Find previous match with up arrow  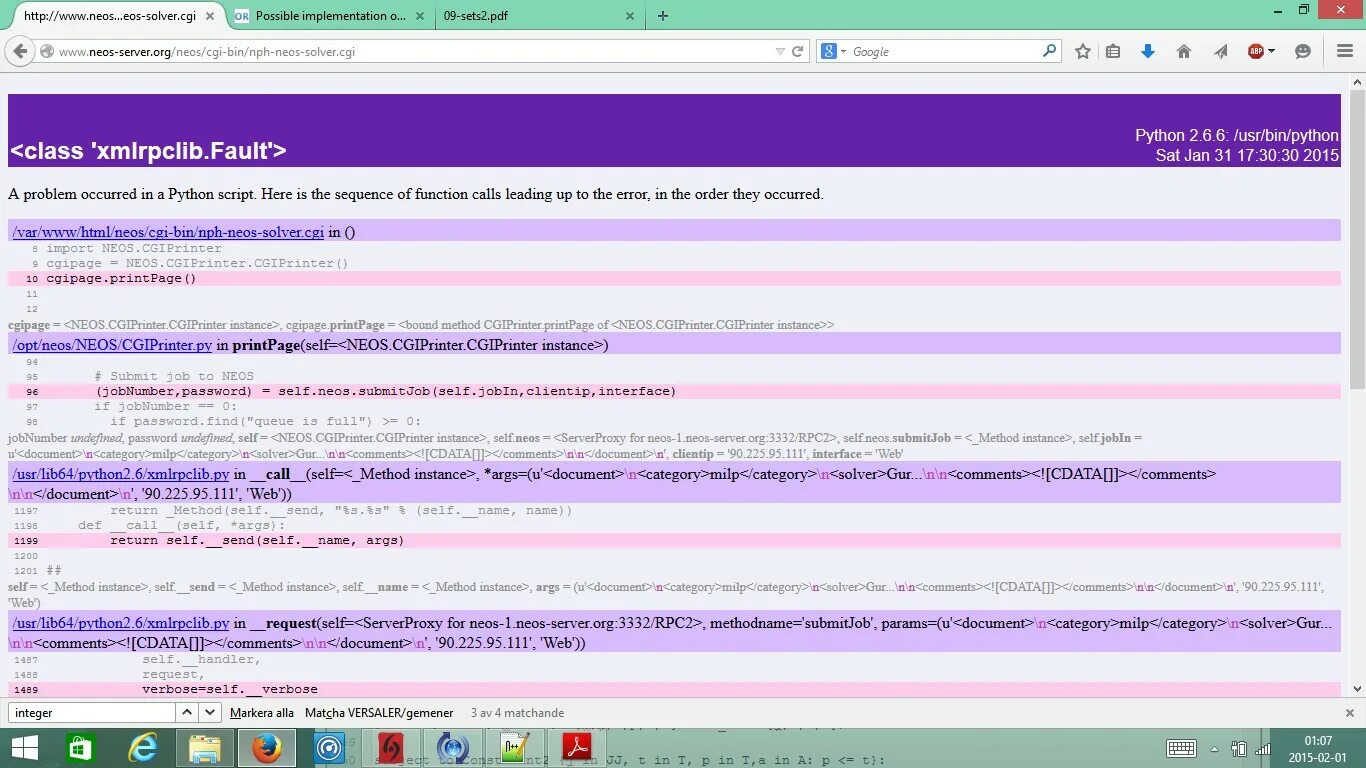(x=187, y=713)
